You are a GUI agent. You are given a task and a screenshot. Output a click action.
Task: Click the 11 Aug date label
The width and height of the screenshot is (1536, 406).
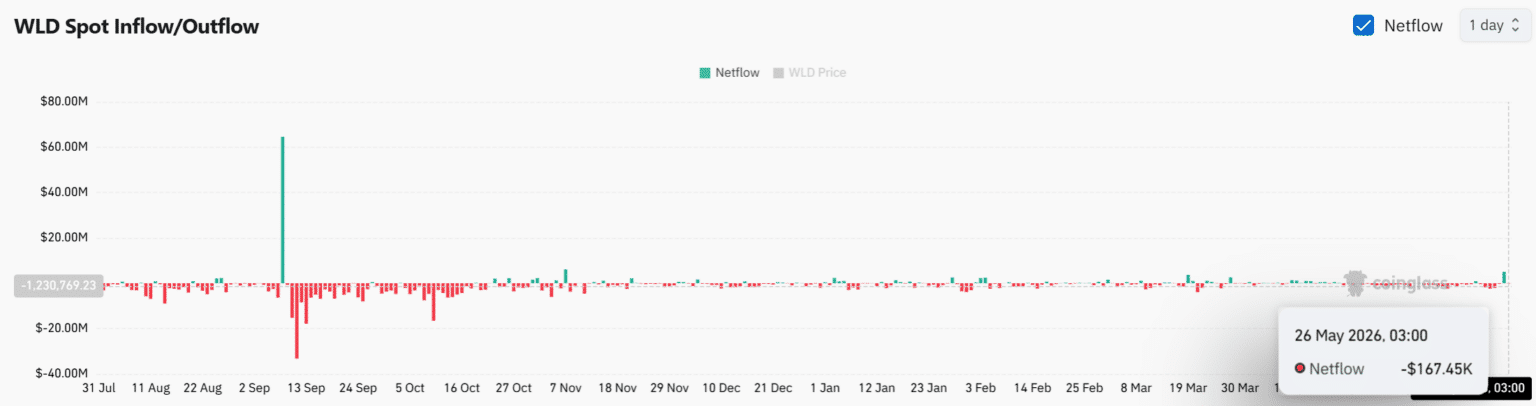[x=152, y=388]
